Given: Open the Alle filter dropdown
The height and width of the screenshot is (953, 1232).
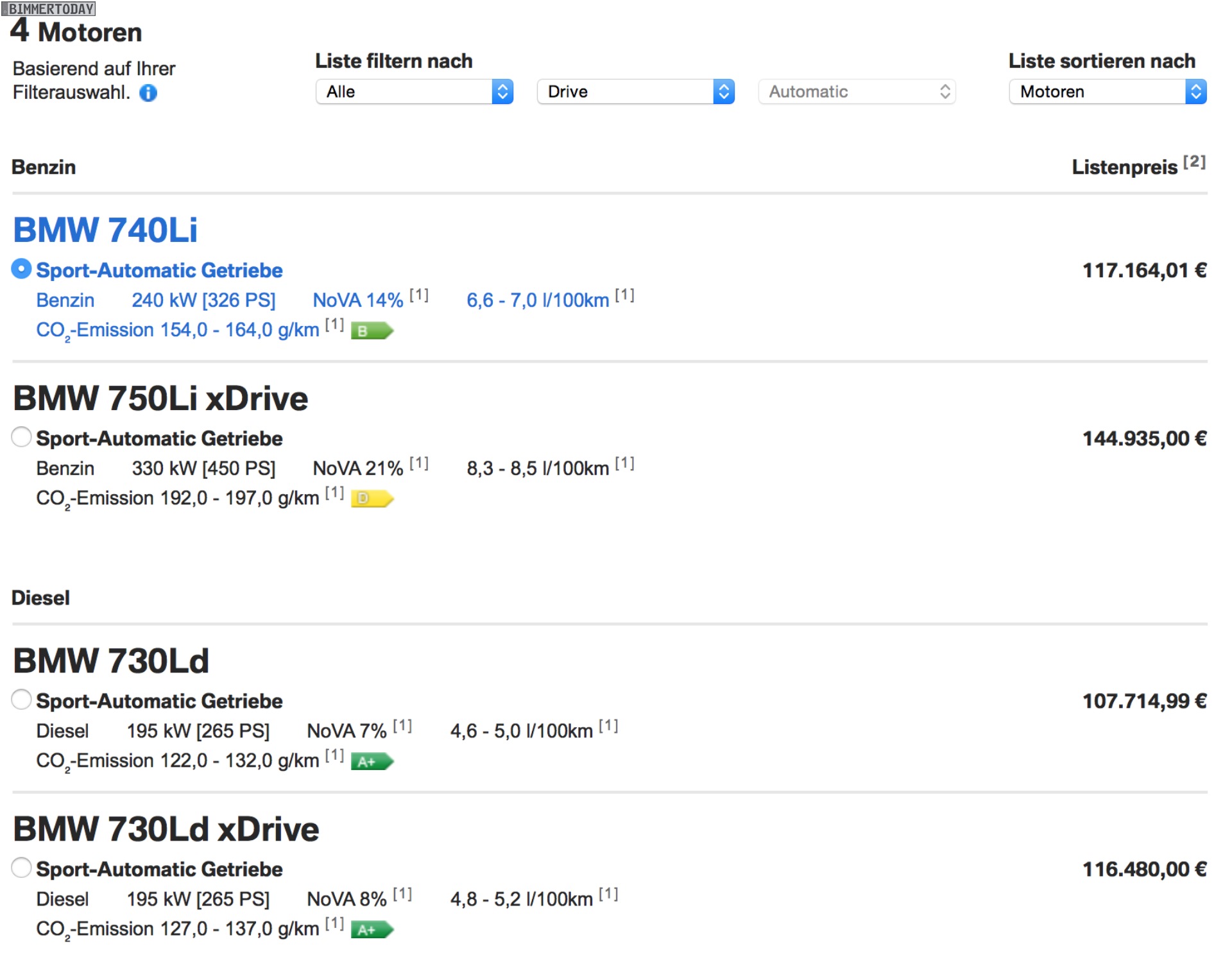Looking at the screenshot, I should point(414,92).
